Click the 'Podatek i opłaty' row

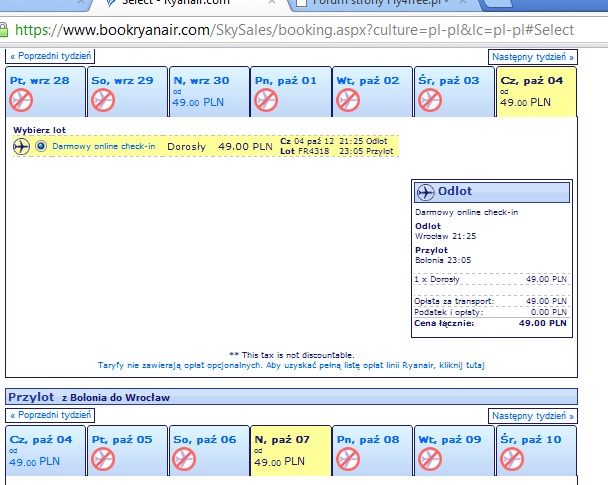(x=491, y=312)
